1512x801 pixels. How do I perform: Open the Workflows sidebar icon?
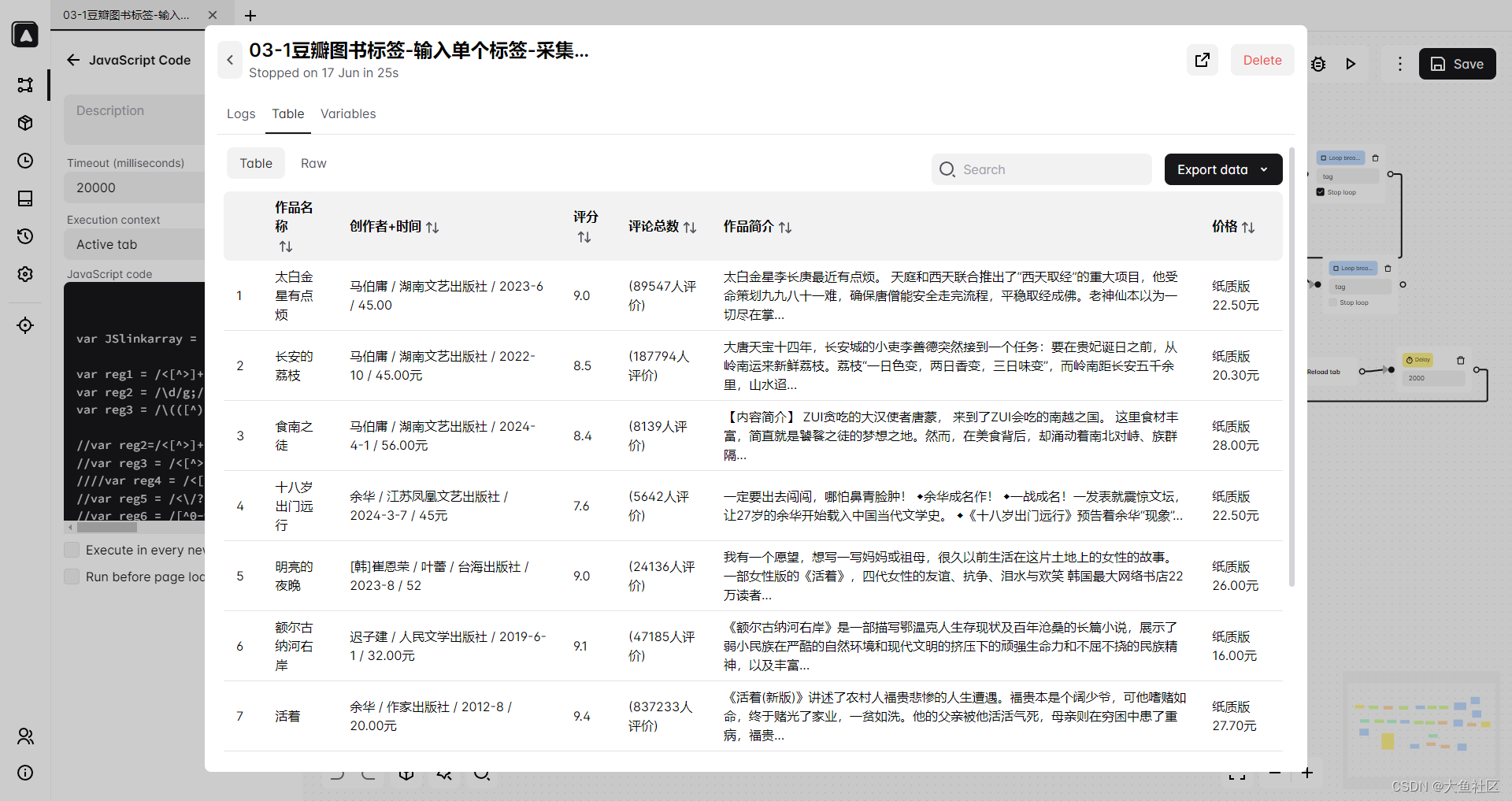tap(25, 84)
